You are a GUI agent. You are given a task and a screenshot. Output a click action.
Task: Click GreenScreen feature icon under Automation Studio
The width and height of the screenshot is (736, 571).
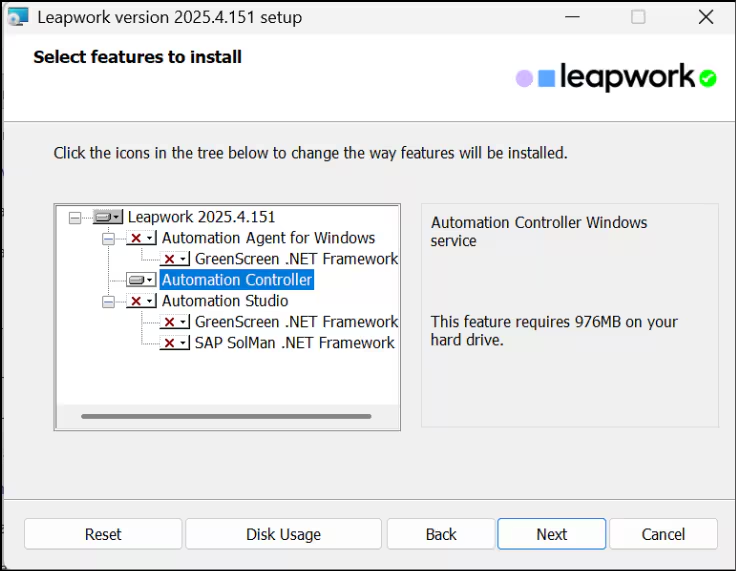[x=174, y=322]
